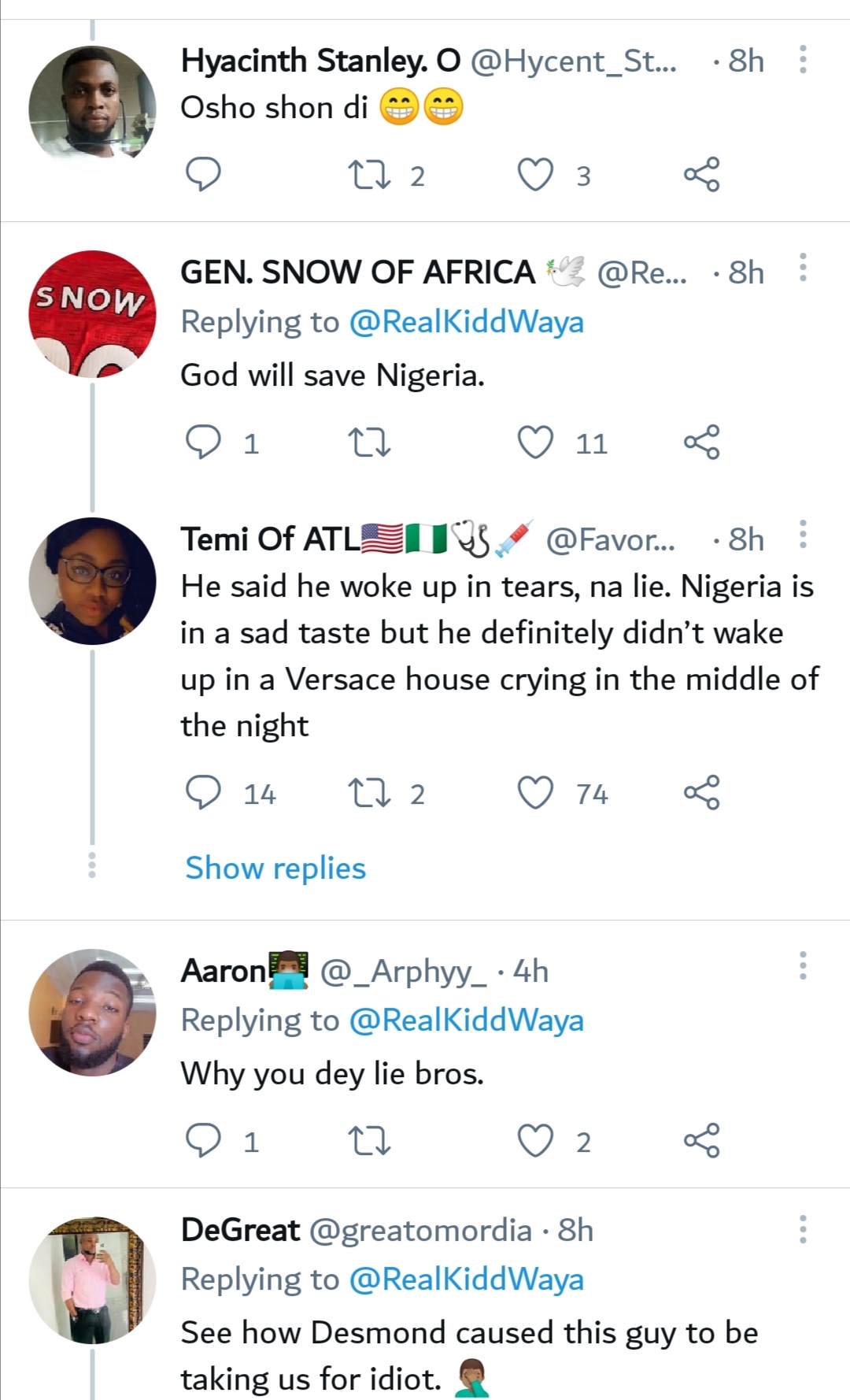This screenshot has height=1400, width=850.
Task: Share the 'God will save Nigeria' tweet
Action: tap(701, 443)
